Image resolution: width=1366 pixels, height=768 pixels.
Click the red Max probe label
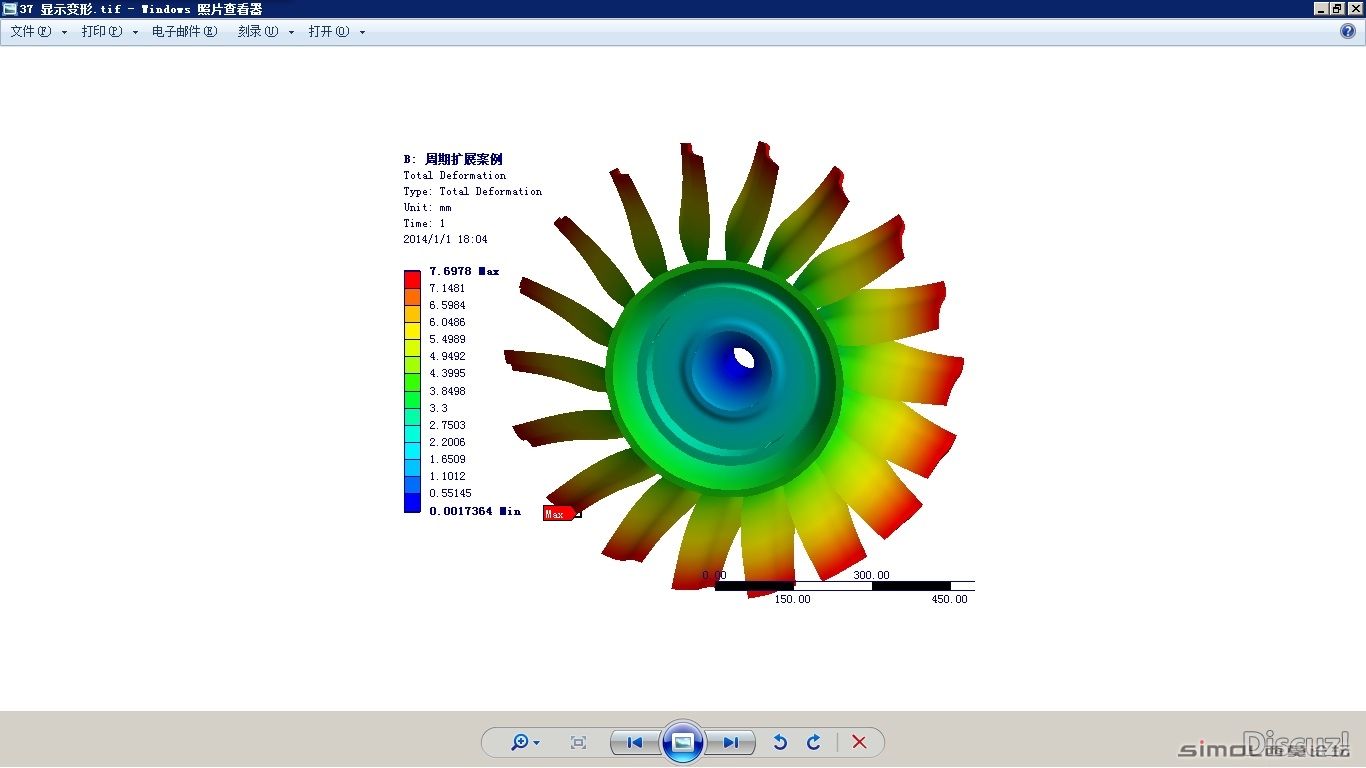558,513
